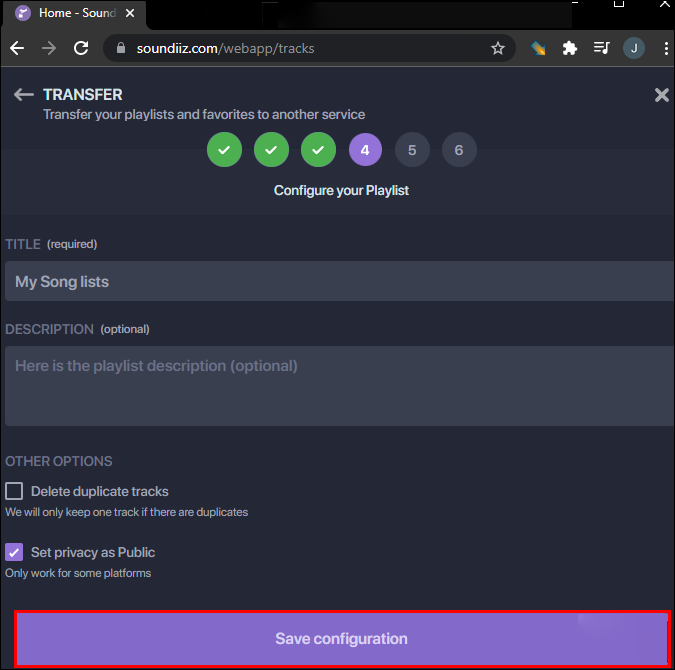
Task: Reload the page in the browser
Action: (82, 48)
